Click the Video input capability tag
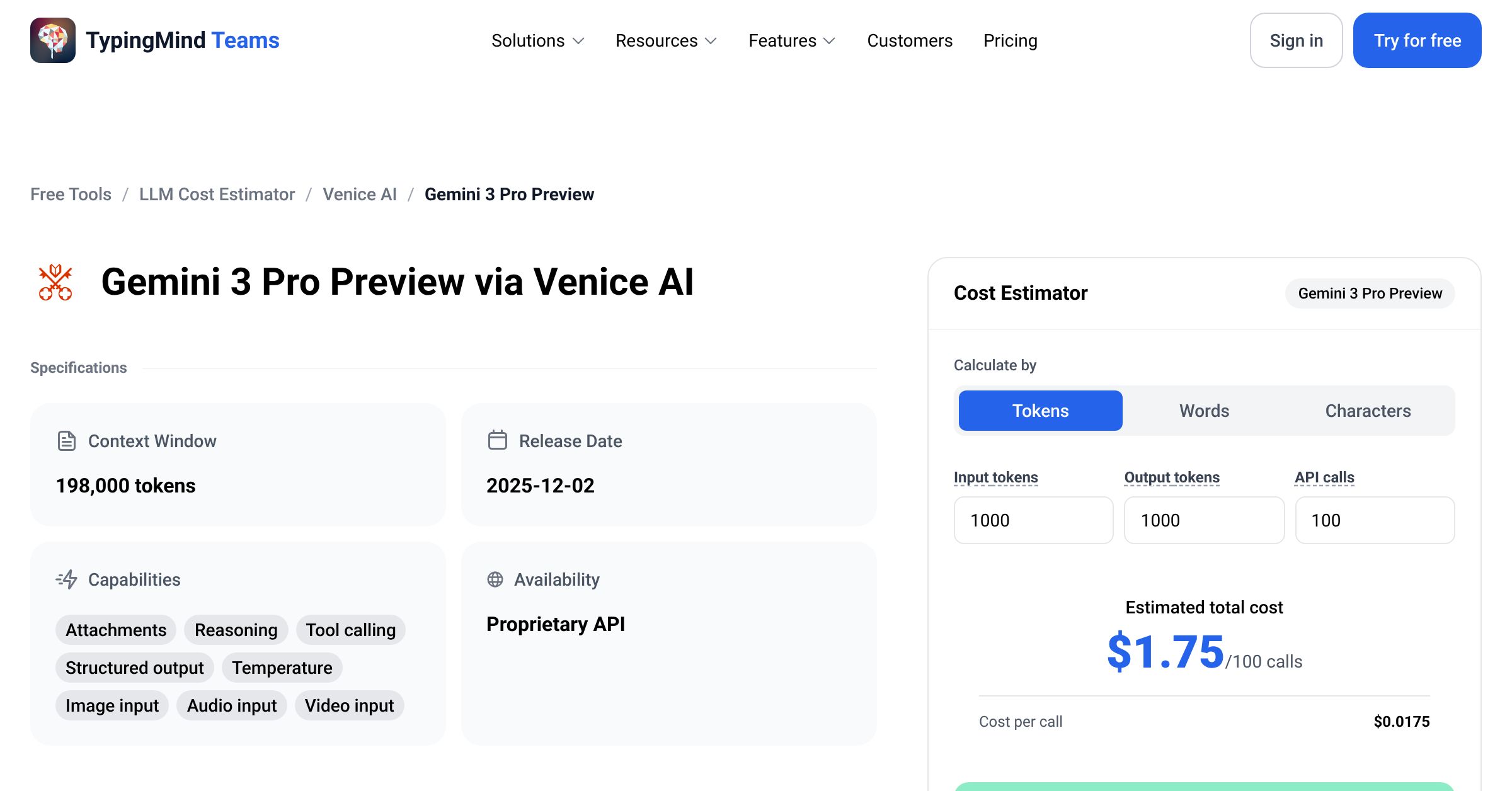Image resolution: width=1512 pixels, height=791 pixels. 350,705
